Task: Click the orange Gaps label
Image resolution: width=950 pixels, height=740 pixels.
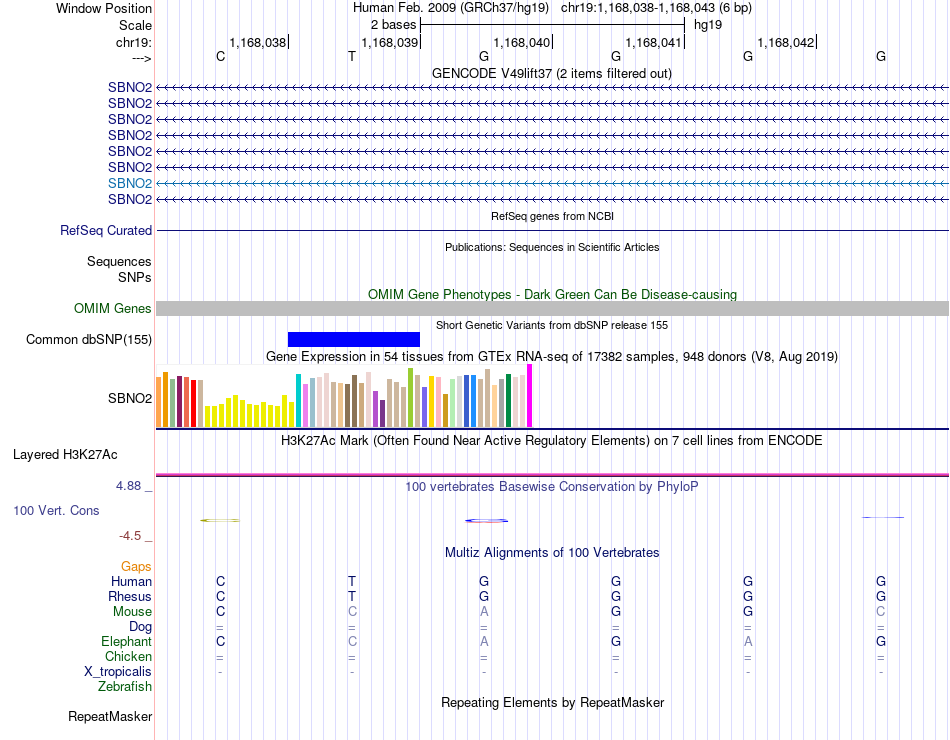Action: click(136, 566)
